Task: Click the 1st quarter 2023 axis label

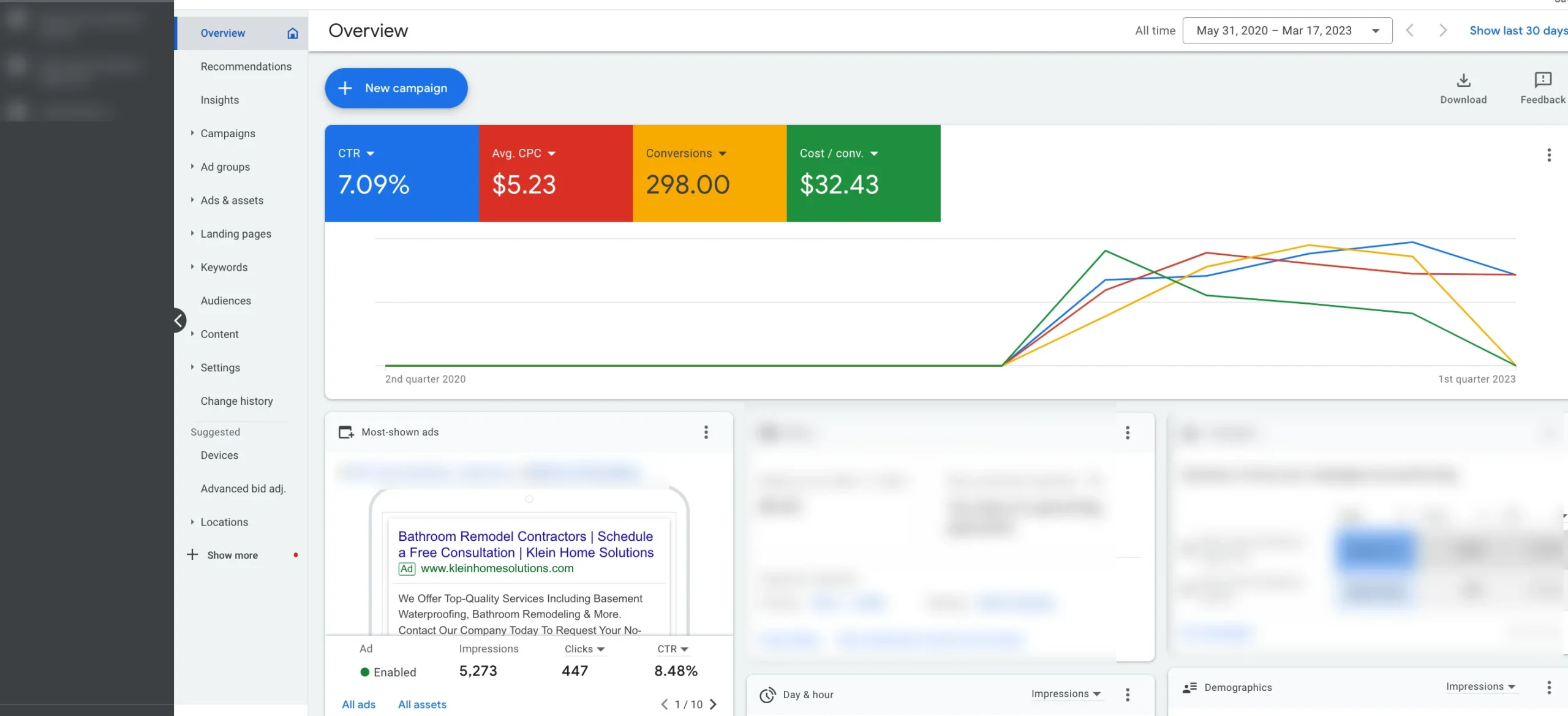Action: pyautogui.click(x=1477, y=379)
